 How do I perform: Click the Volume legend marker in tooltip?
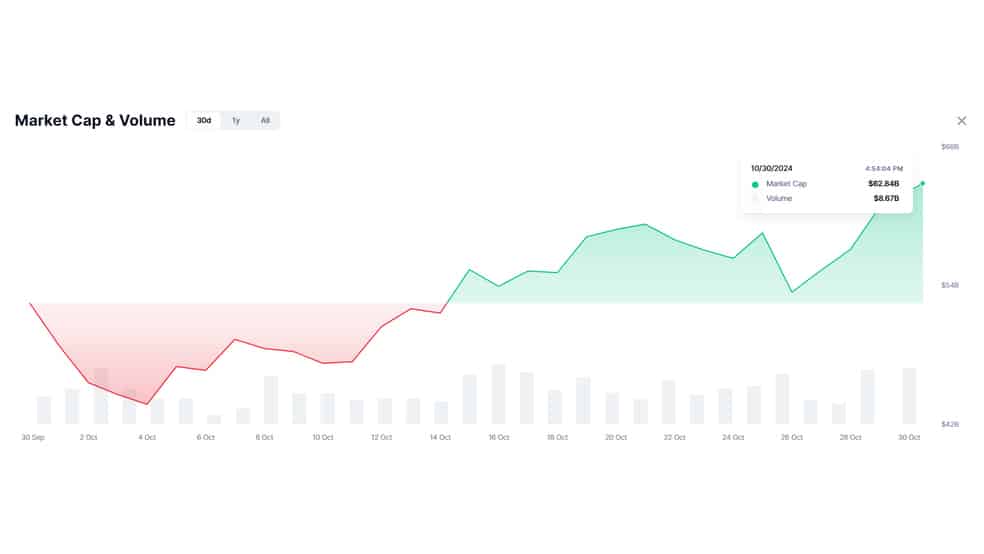click(x=755, y=199)
